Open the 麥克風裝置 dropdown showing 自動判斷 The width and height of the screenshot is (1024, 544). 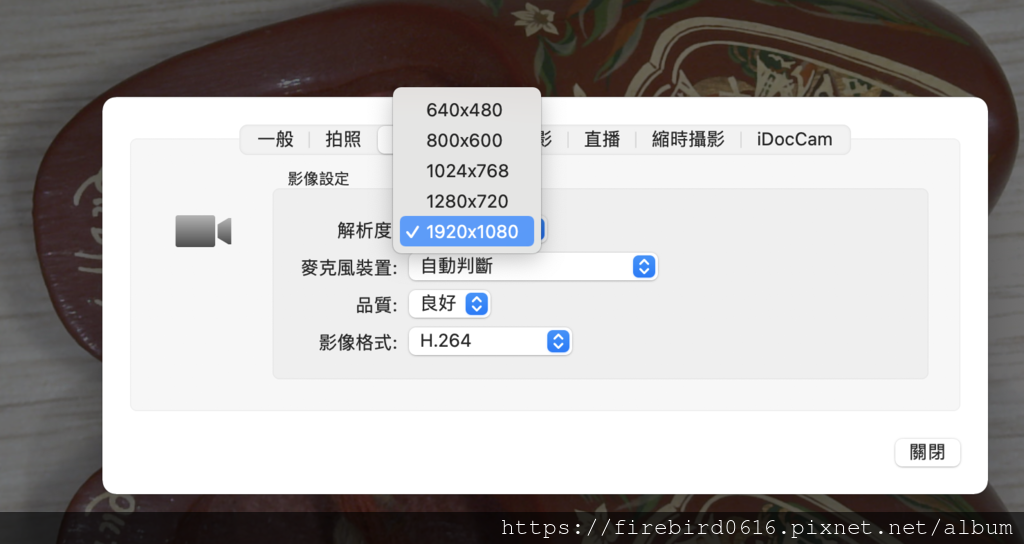(x=533, y=266)
